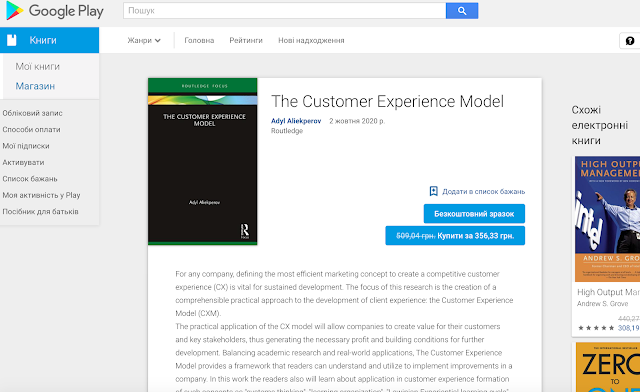Click the Безкоштовний зразок button
The height and width of the screenshot is (392, 640).
coord(474,214)
